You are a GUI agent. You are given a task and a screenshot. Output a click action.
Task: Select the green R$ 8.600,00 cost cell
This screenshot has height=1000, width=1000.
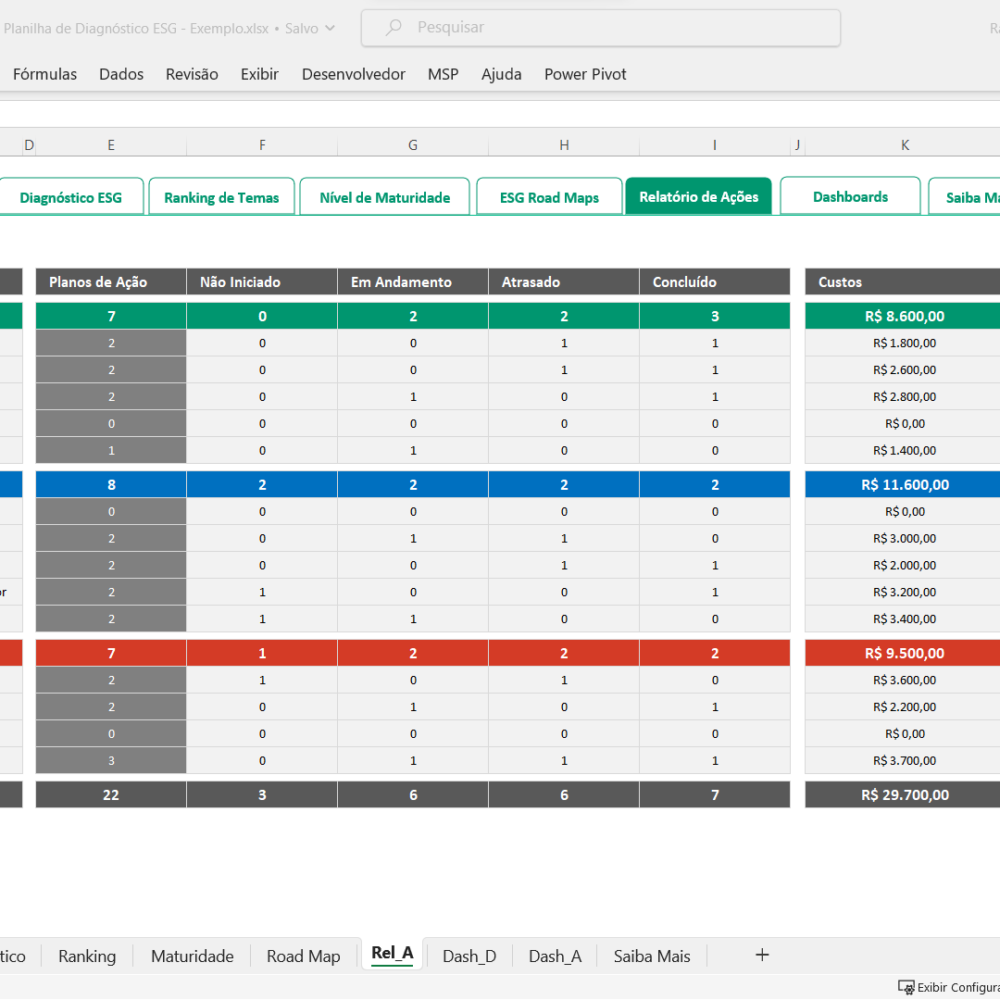click(x=904, y=316)
